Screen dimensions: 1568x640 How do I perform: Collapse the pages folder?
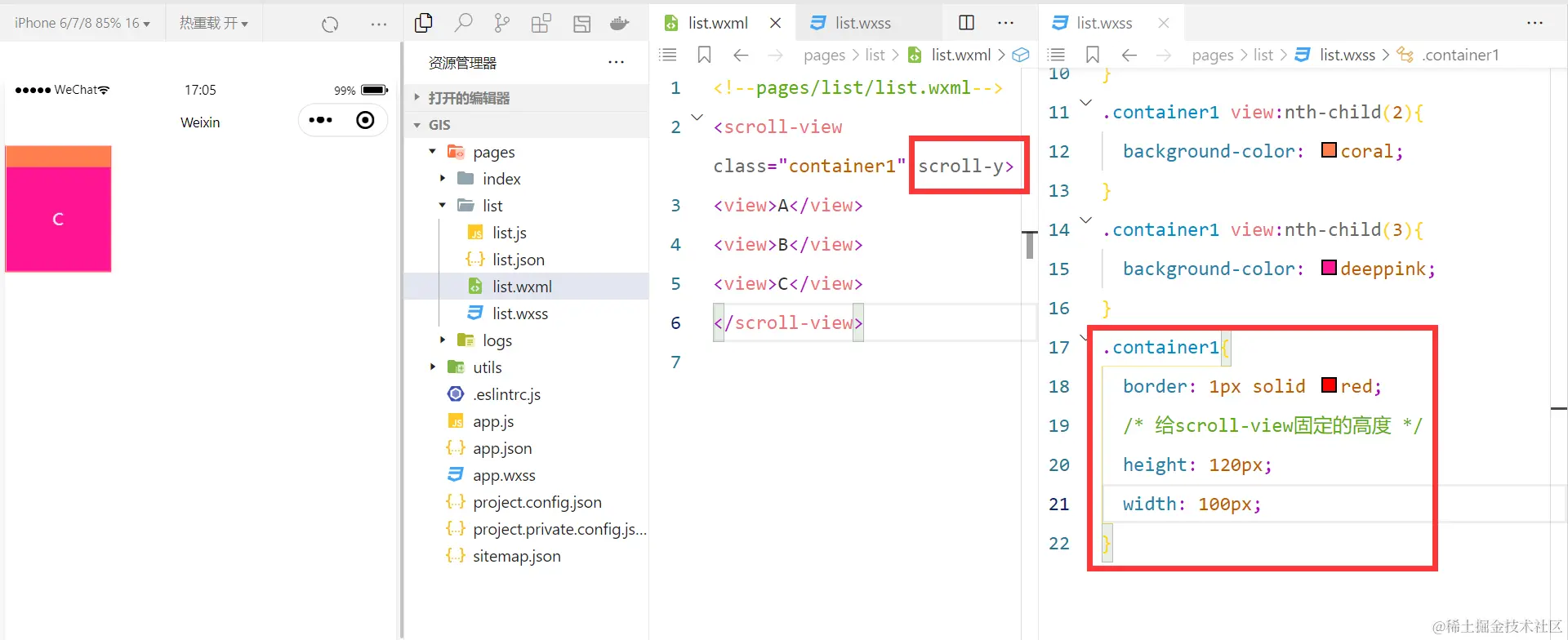click(x=433, y=152)
